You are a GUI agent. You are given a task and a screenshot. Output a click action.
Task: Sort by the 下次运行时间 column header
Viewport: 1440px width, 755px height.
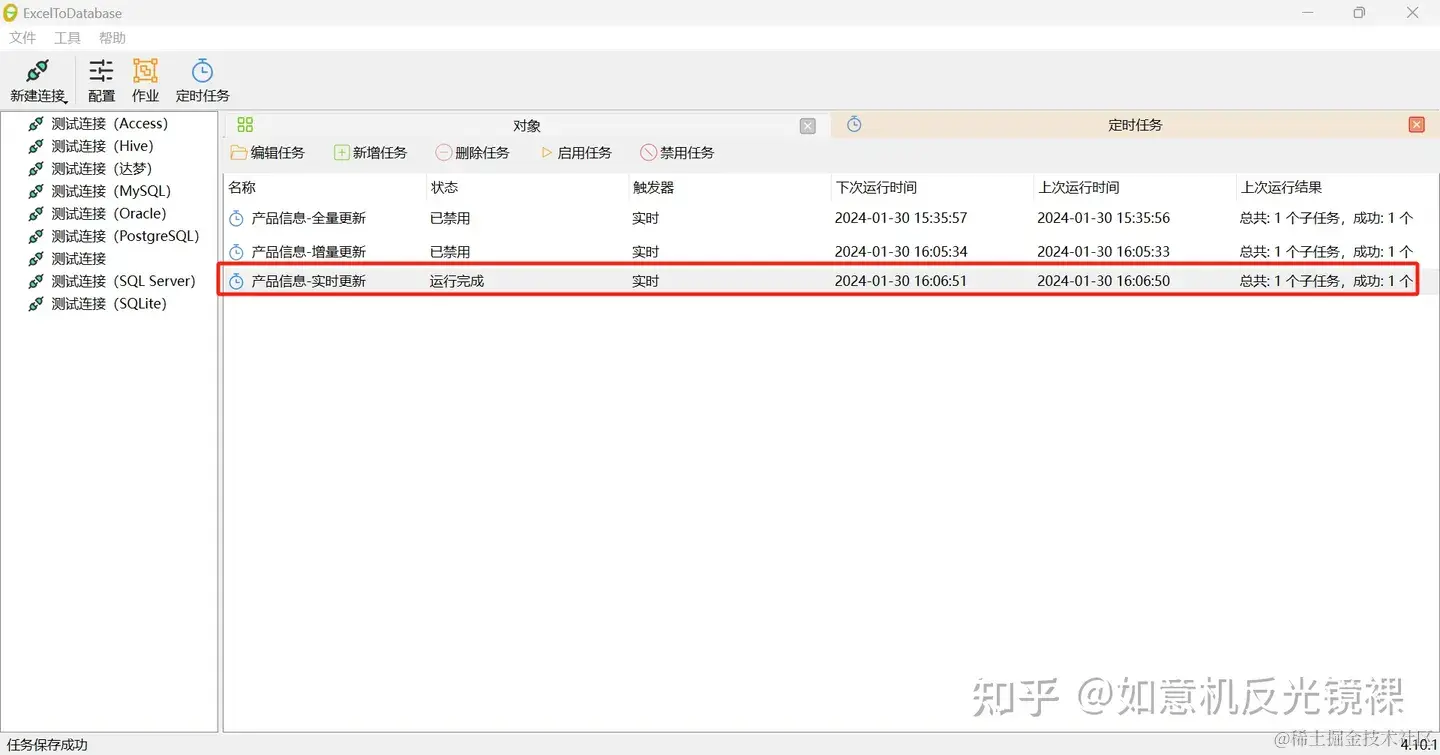coord(876,187)
